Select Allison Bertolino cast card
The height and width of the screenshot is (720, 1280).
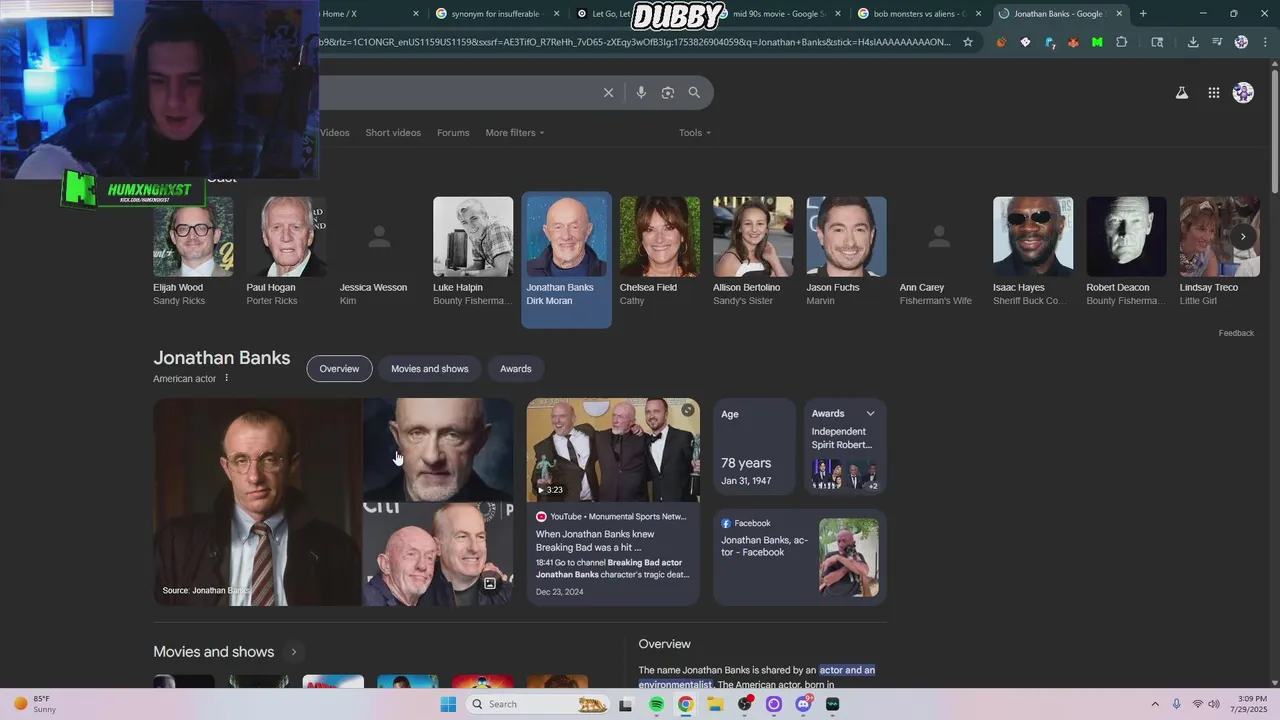pyautogui.click(x=752, y=252)
